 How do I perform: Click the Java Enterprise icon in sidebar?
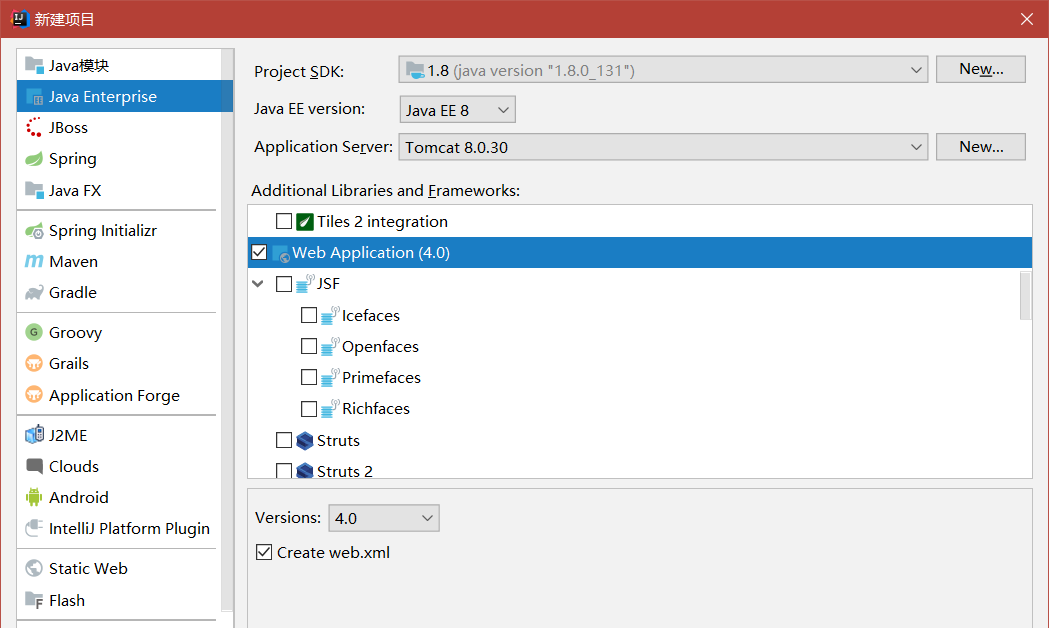click(x=34, y=97)
